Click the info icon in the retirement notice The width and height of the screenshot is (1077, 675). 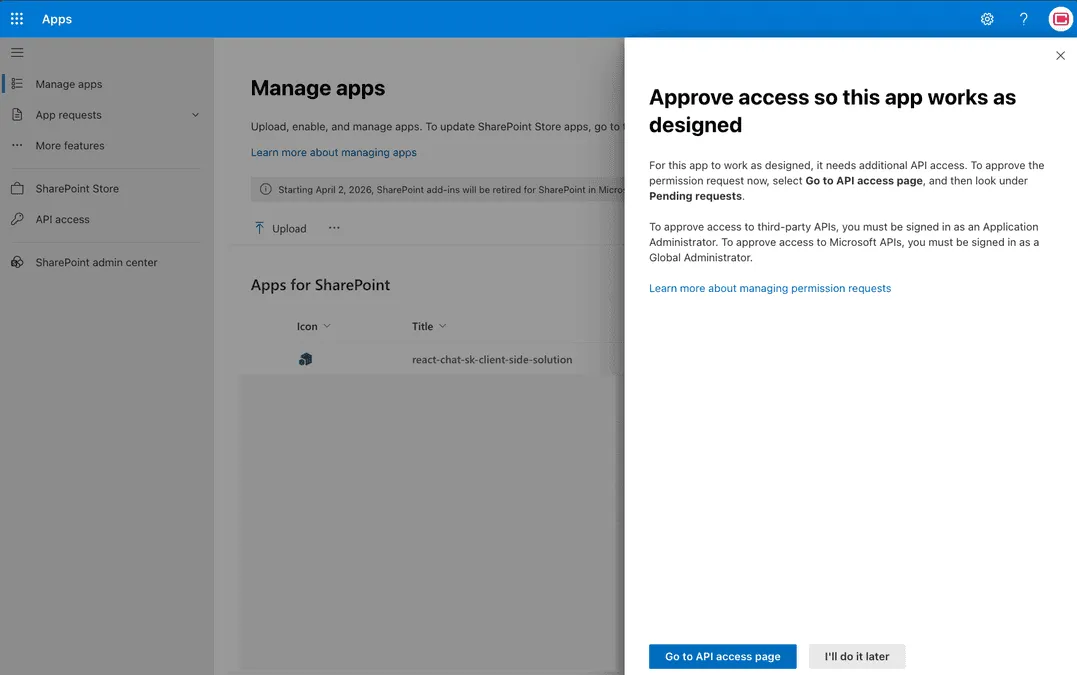[265, 188]
